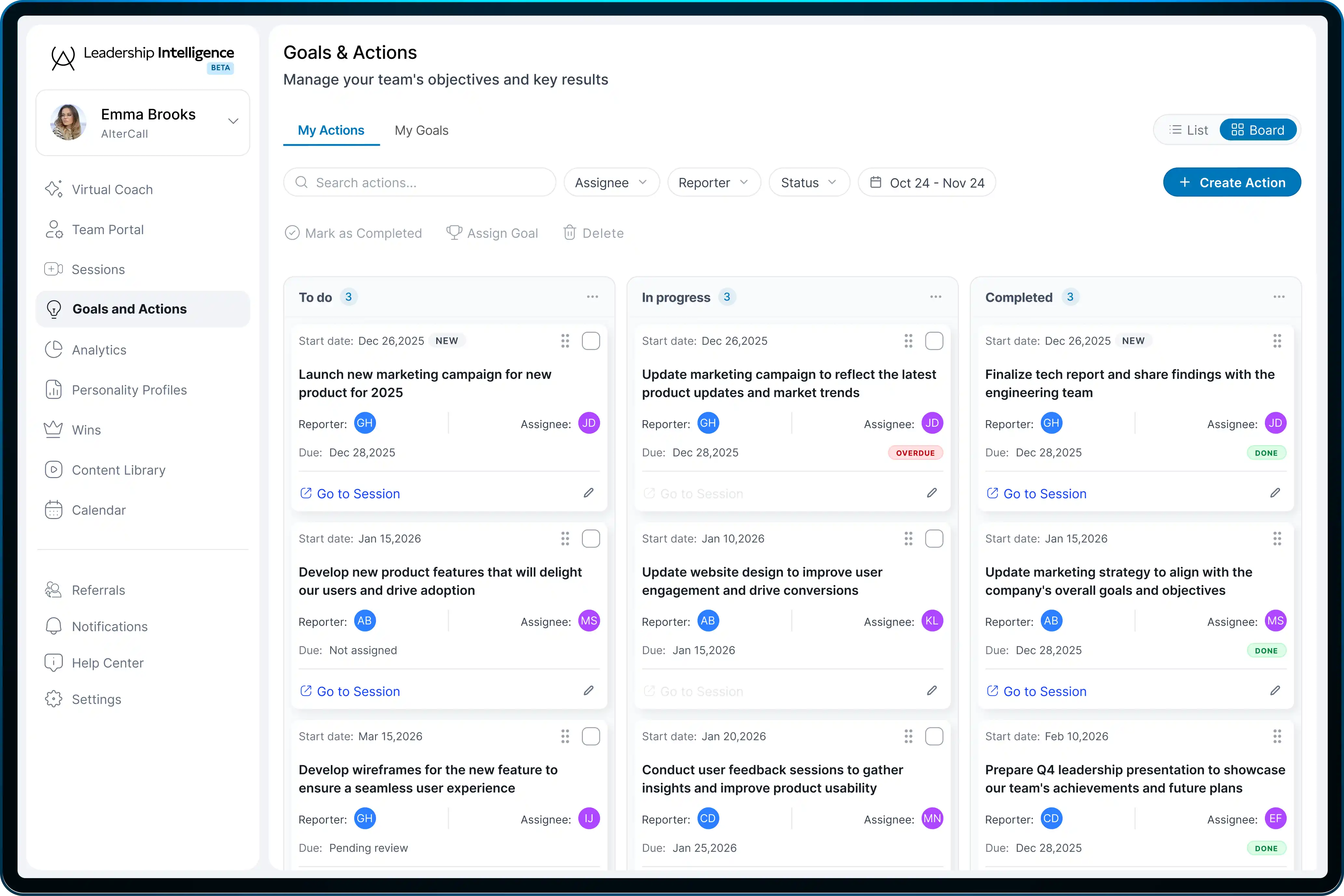The width and height of the screenshot is (1344, 896).
Task: Click the Delete trash icon
Action: point(570,233)
